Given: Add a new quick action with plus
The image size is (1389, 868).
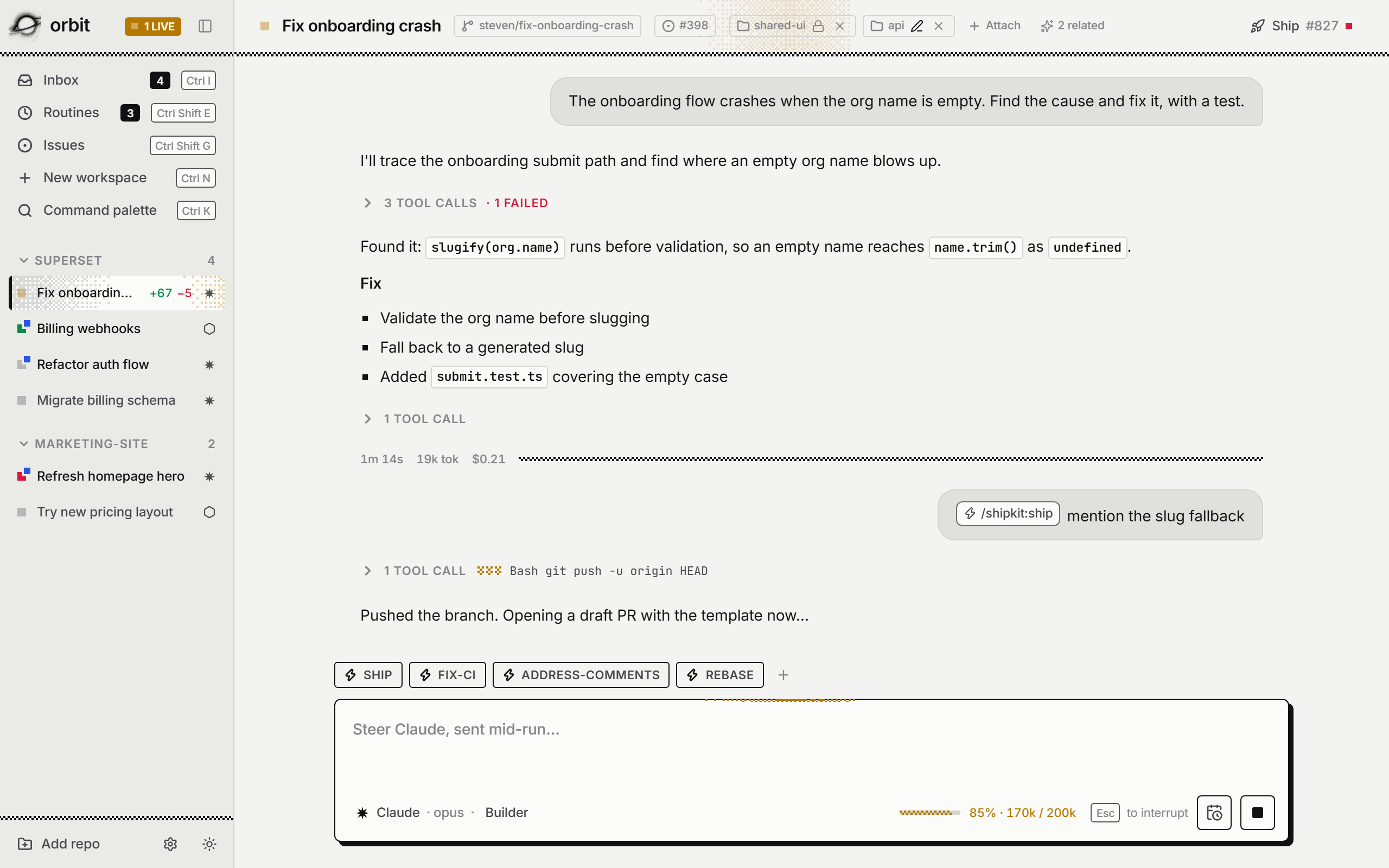Looking at the screenshot, I should coord(783,674).
